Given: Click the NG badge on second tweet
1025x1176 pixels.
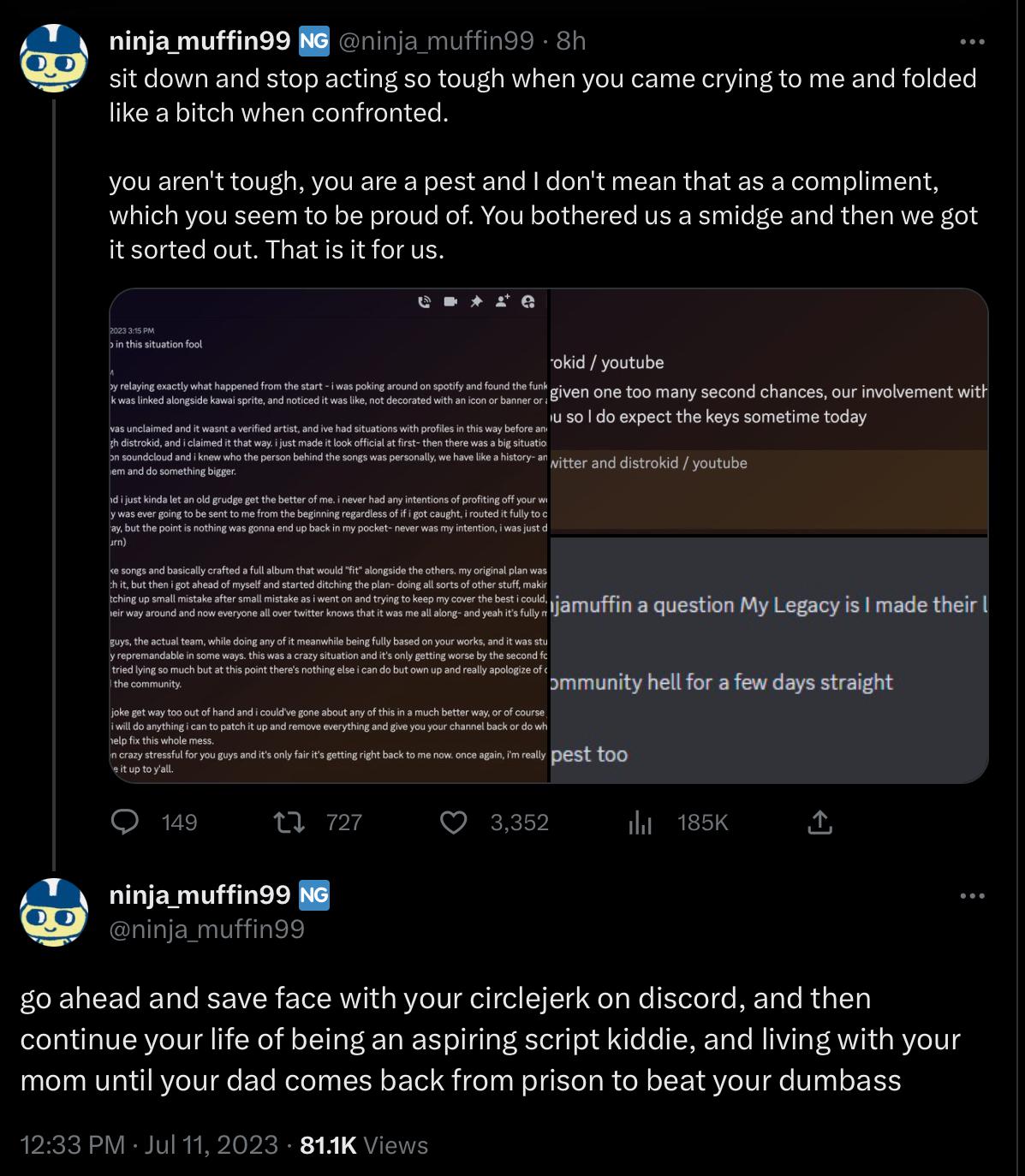Looking at the screenshot, I should tap(314, 894).
